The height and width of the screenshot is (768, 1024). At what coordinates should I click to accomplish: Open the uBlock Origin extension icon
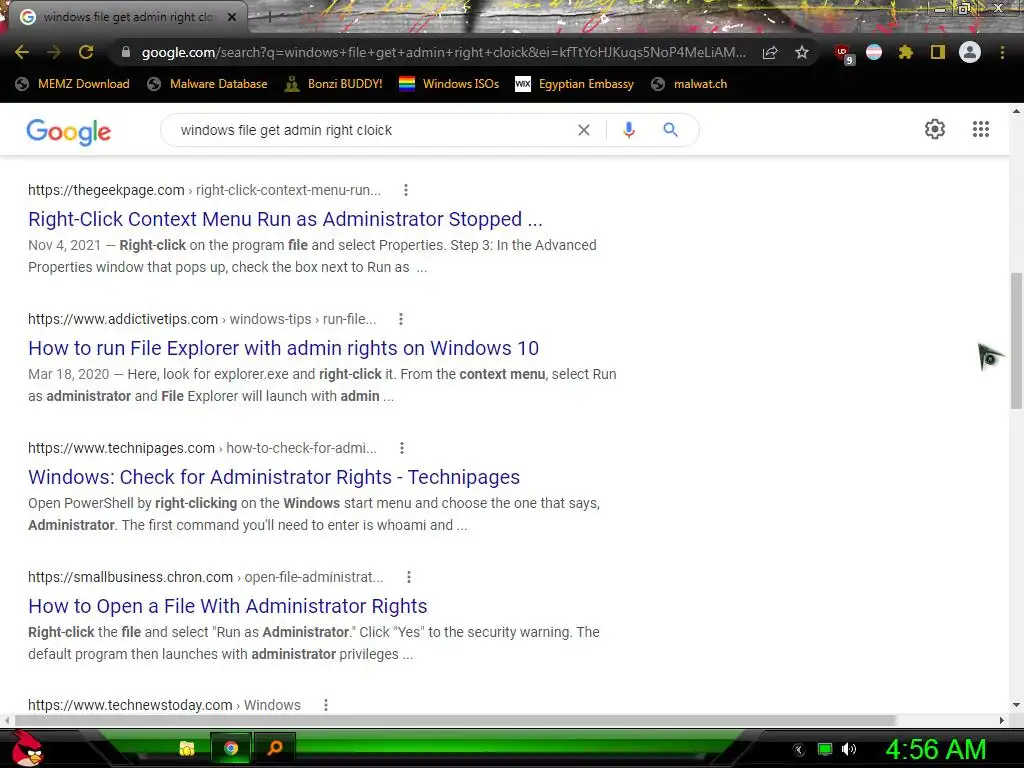coord(844,54)
